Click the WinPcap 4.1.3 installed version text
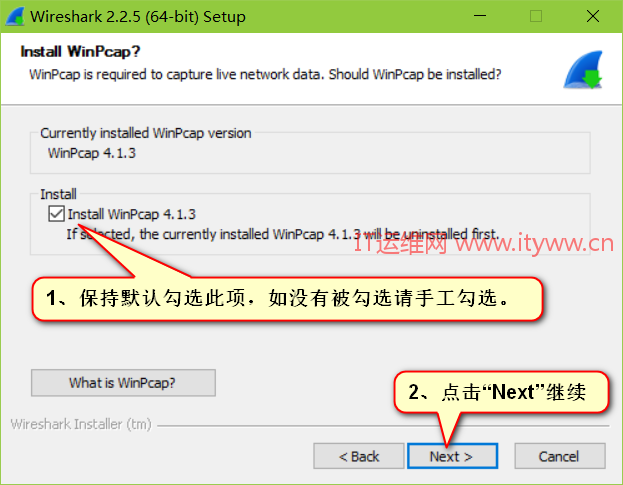The image size is (623, 485). click(x=92, y=153)
